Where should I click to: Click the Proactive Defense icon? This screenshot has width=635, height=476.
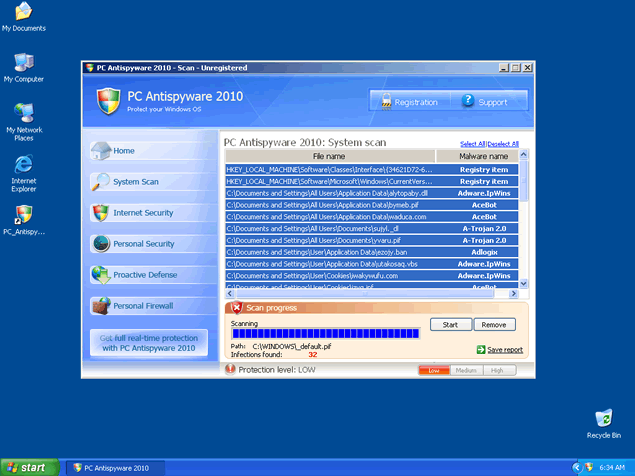click(100, 275)
